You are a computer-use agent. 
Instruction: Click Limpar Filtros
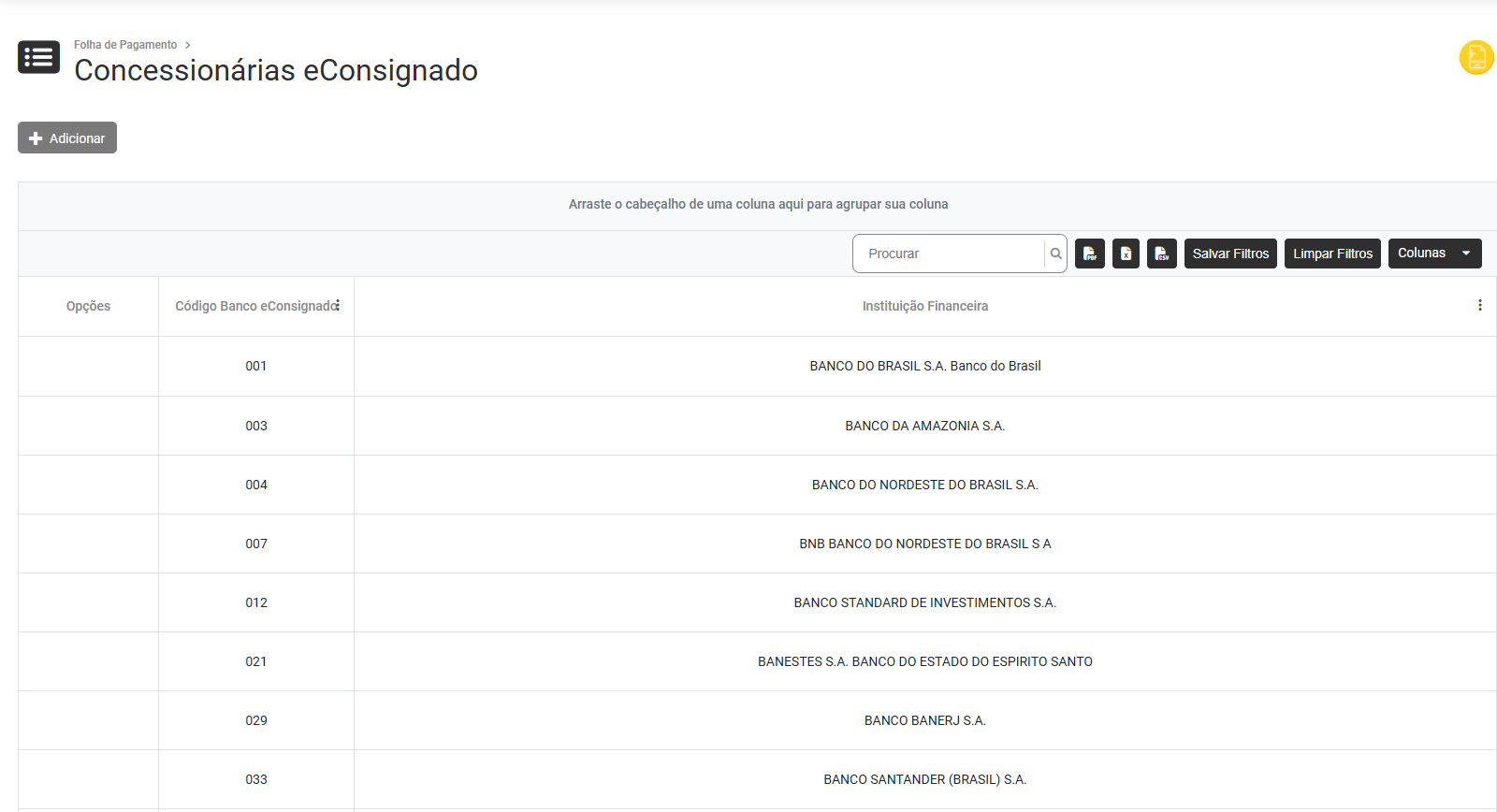[x=1332, y=254]
